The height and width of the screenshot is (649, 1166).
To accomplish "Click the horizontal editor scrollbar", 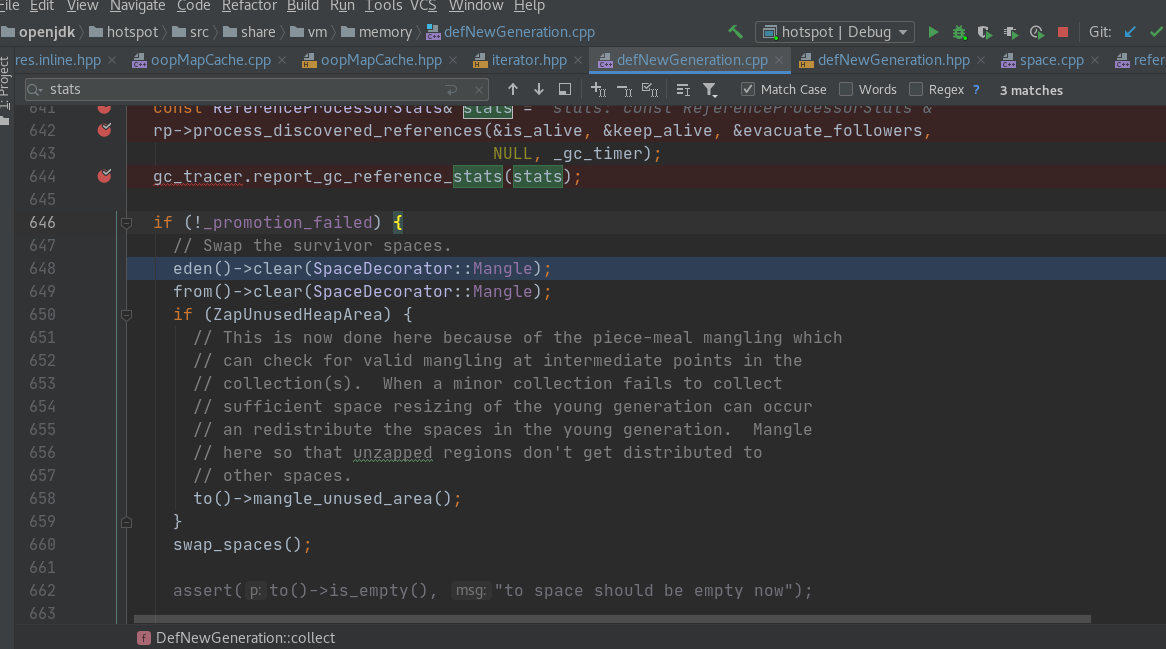I will (612, 619).
